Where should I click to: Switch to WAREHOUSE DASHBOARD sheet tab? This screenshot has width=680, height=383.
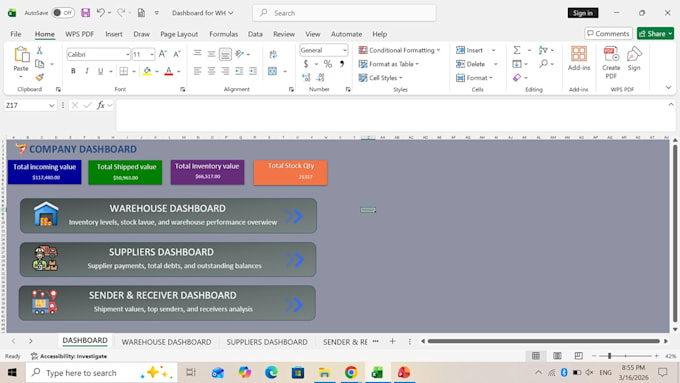pos(167,342)
